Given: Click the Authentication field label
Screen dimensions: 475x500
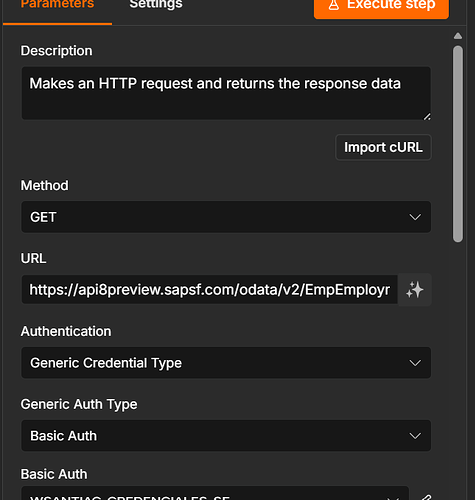Looking at the screenshot, I should coord(66,331).
